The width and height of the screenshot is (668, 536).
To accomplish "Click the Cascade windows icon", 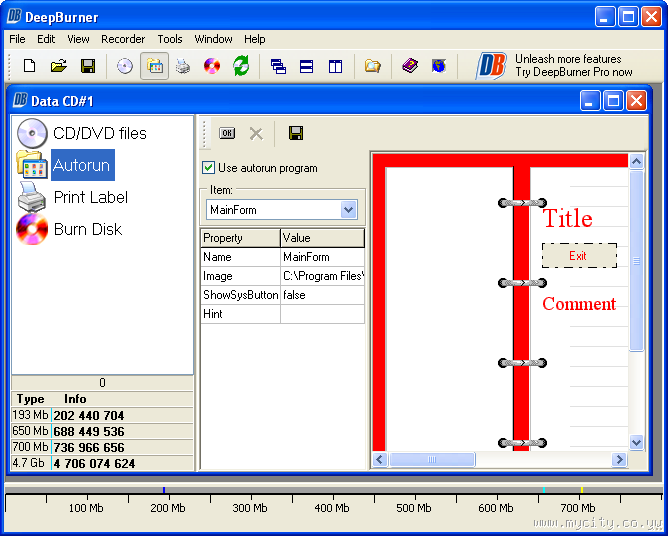I will (x=278, y=66).
